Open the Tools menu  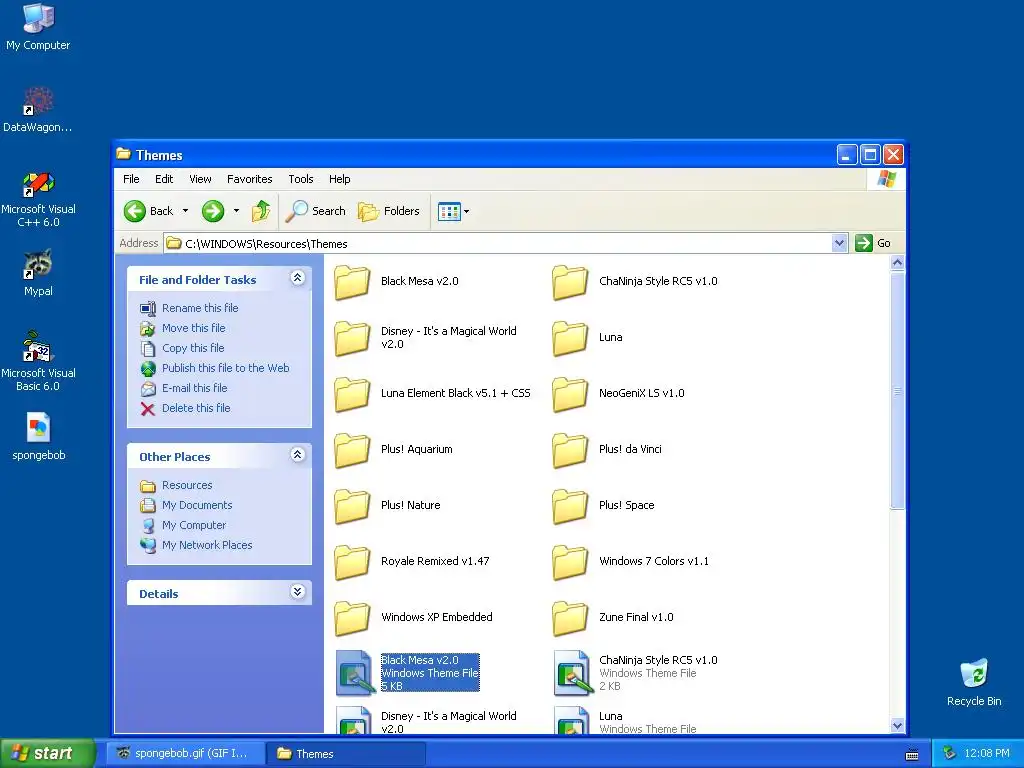[x=301, y=179]
